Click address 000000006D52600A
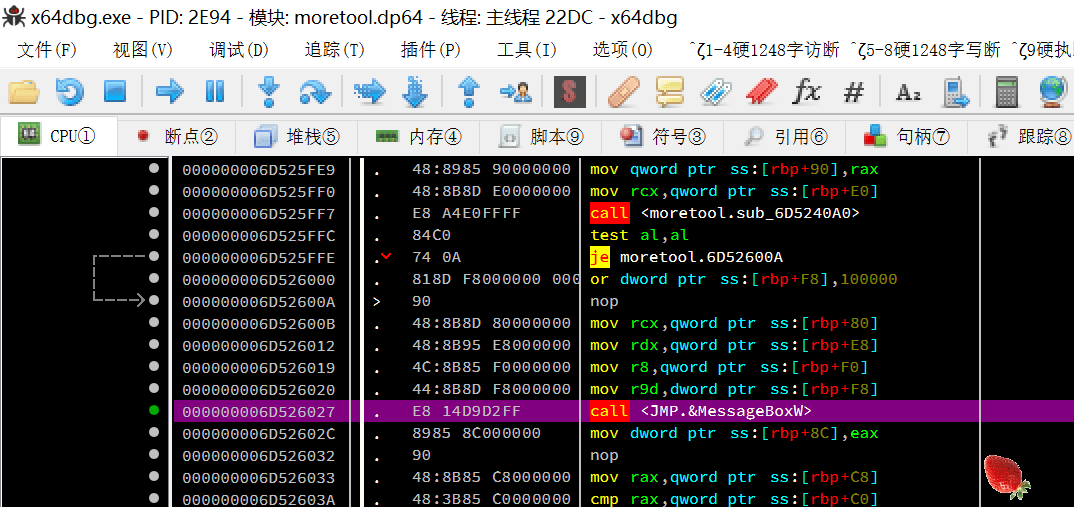The image size is (1074, 507). click(258, 301)
